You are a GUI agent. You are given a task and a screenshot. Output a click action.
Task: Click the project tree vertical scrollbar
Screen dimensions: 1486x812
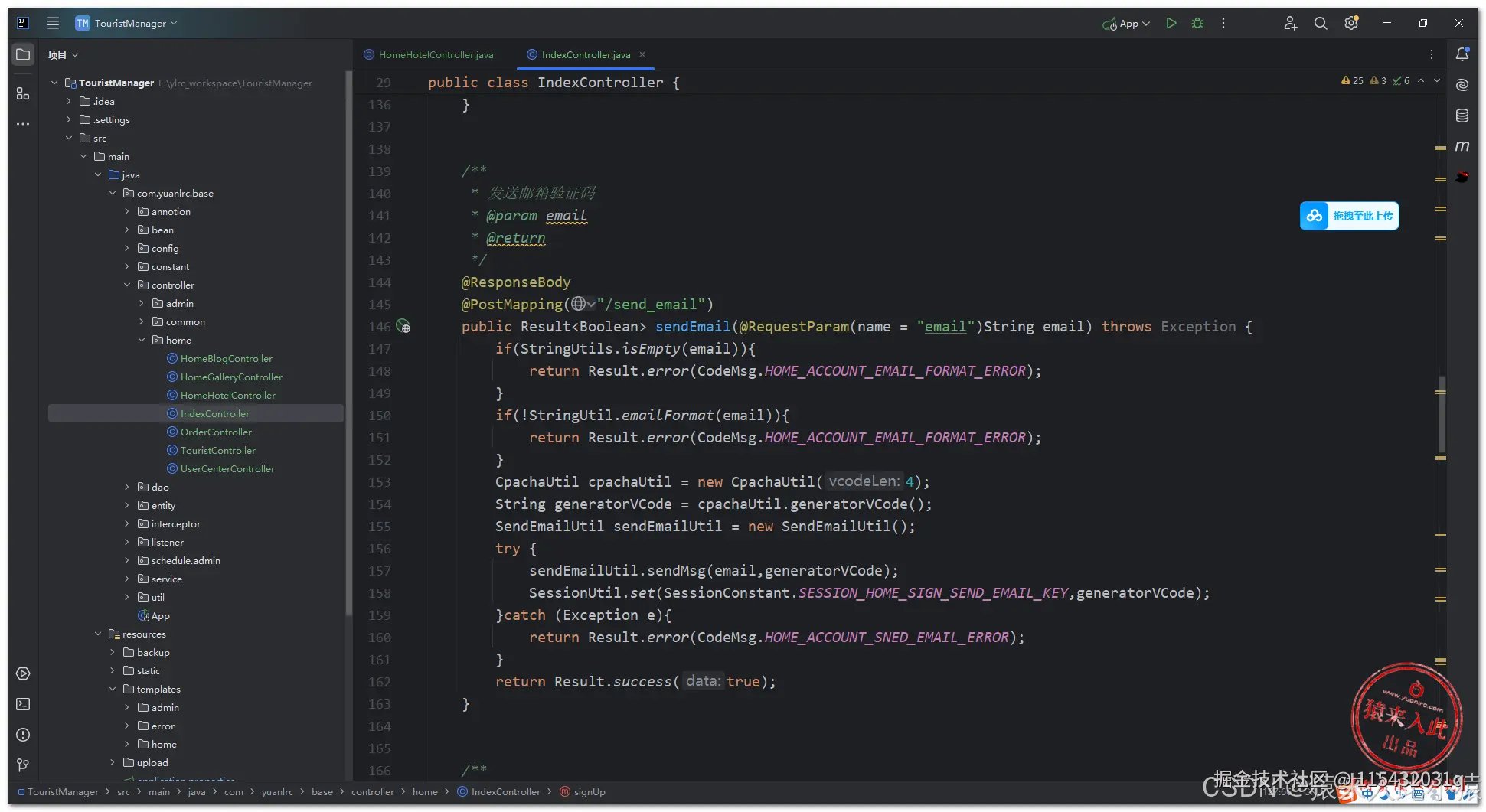point(349,344)
